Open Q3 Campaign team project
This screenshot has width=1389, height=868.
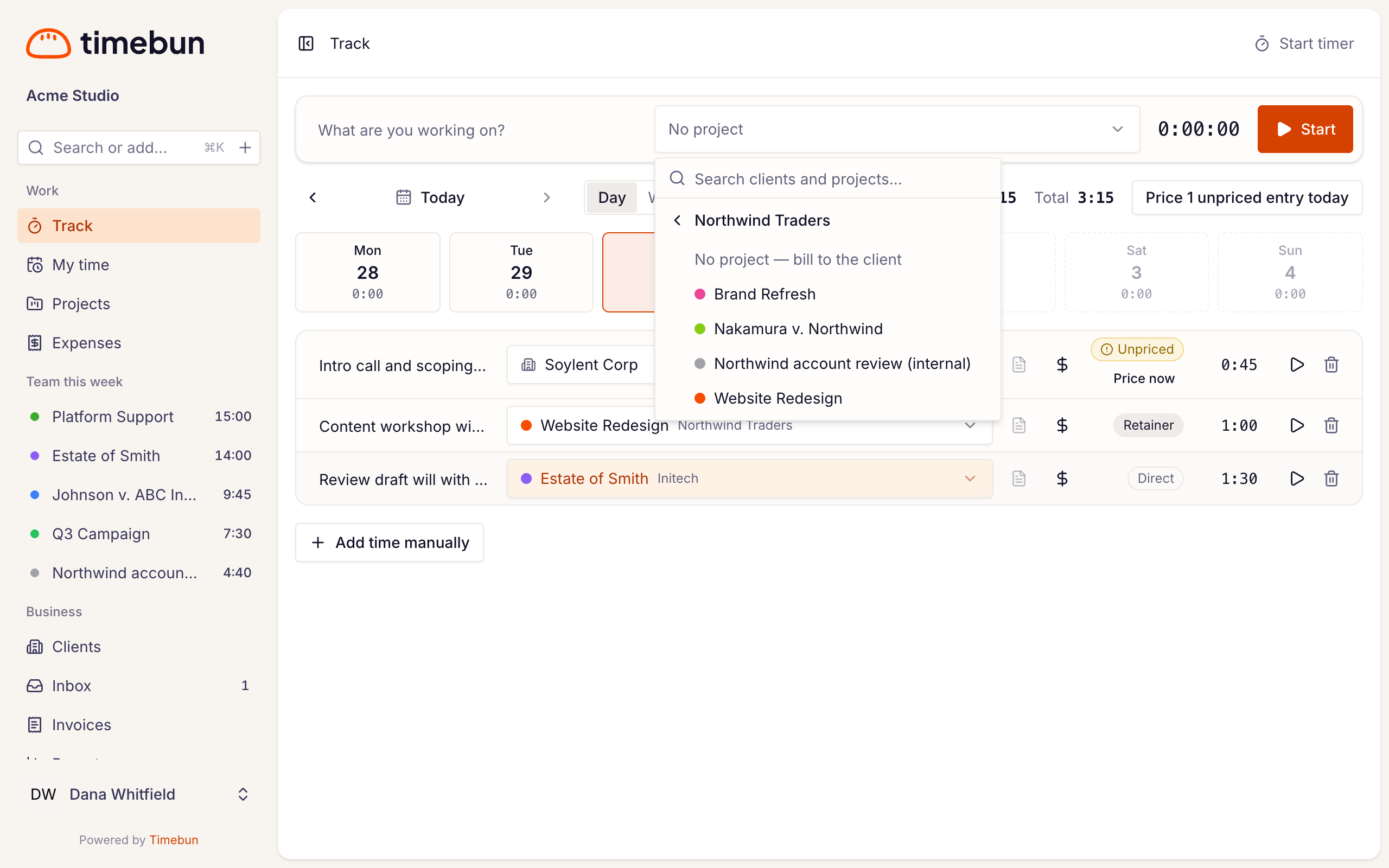click(x=138, y=534)
